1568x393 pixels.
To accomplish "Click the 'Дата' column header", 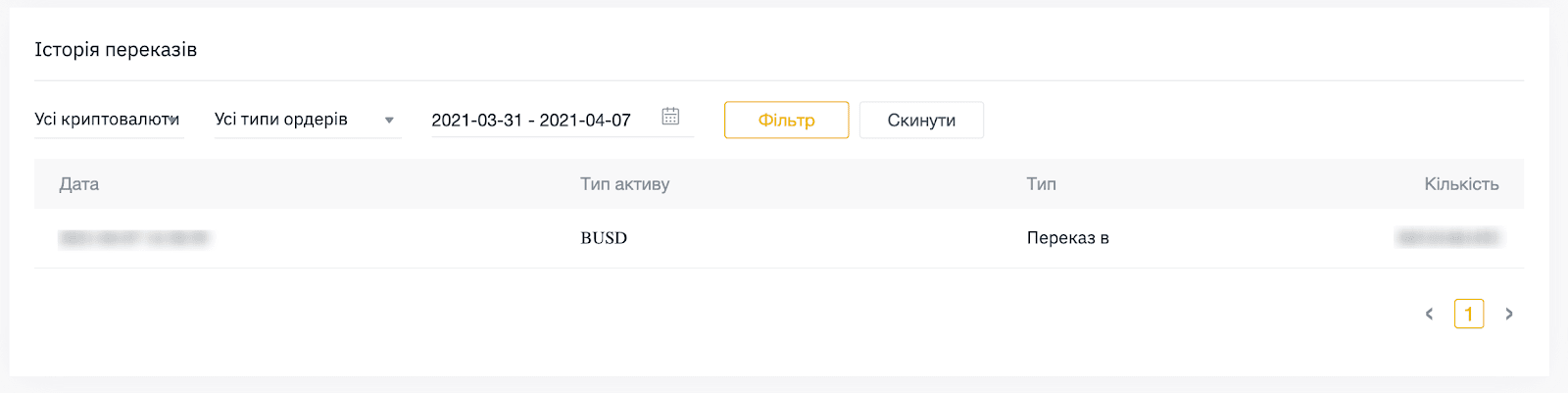I will [x=79, y=184].
